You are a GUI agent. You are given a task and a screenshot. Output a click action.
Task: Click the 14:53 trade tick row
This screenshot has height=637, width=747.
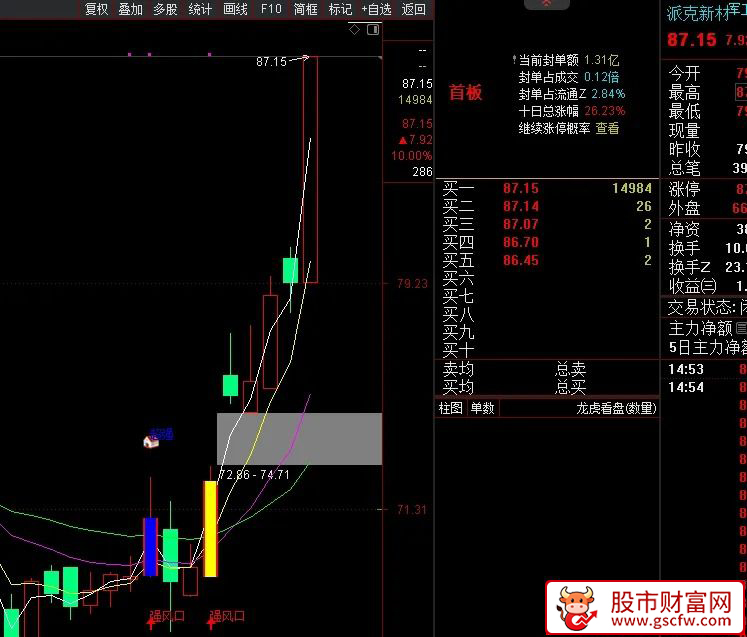[705, 369]
